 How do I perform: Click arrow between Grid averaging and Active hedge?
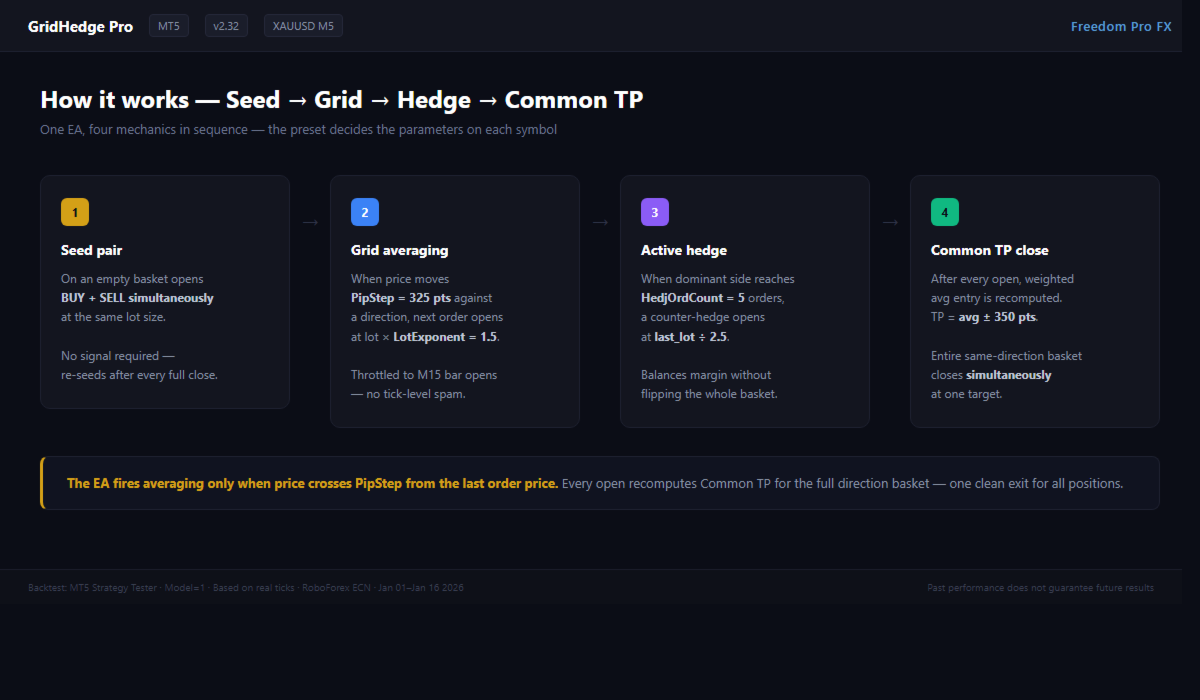click(x=600, y=222)
